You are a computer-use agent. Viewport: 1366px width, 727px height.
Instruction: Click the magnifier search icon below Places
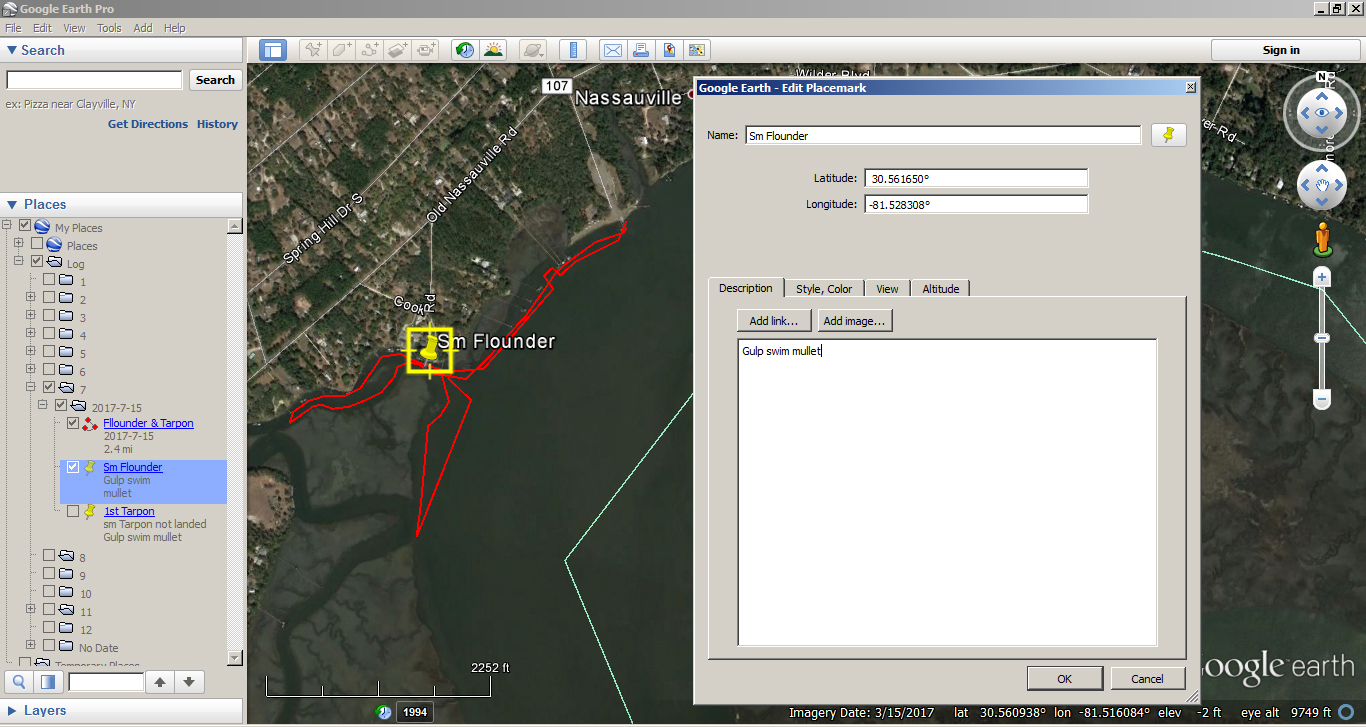(19, 682)
